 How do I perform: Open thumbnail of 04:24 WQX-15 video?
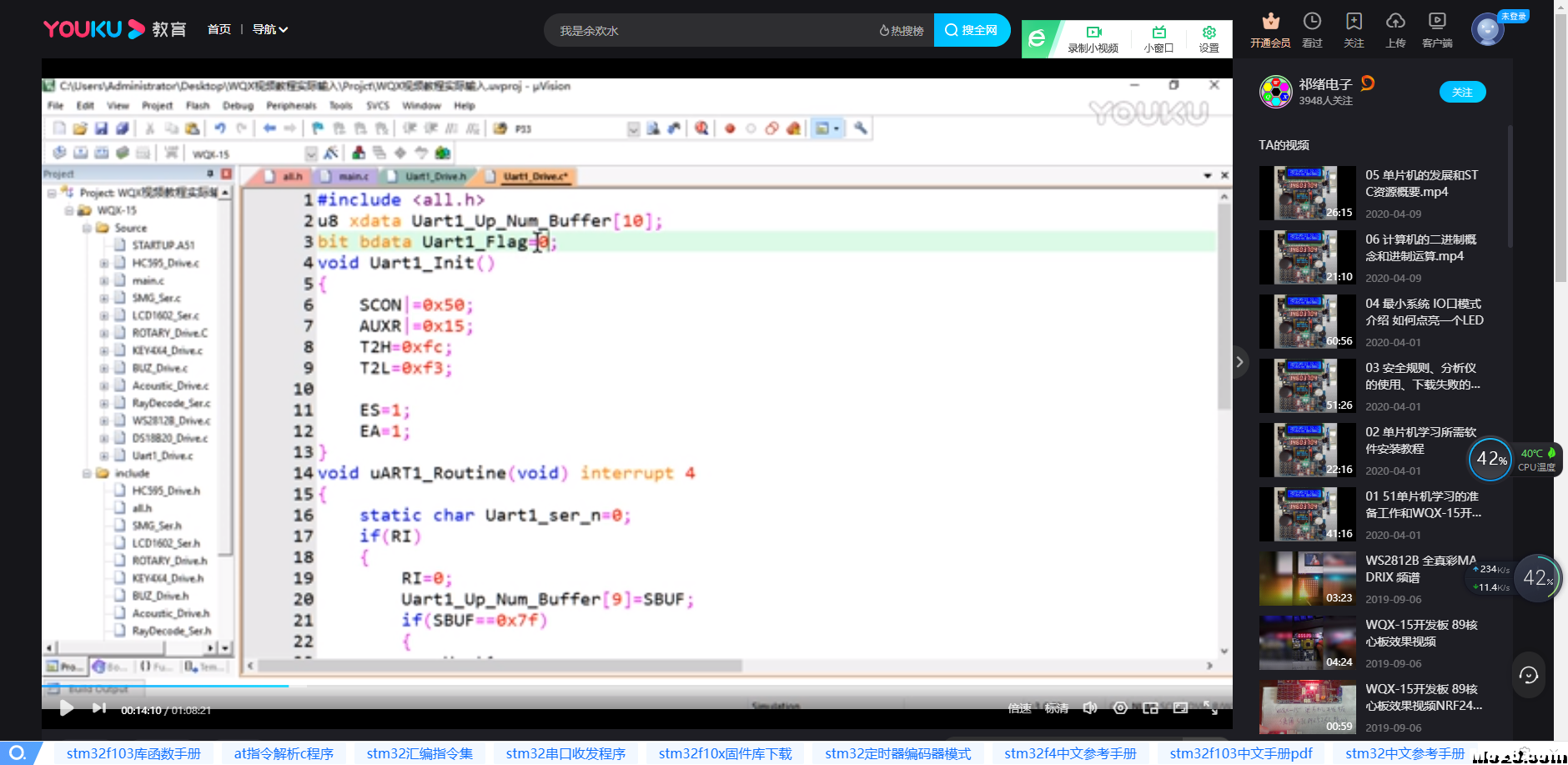pyautogui.click(x=1307, y=642)
